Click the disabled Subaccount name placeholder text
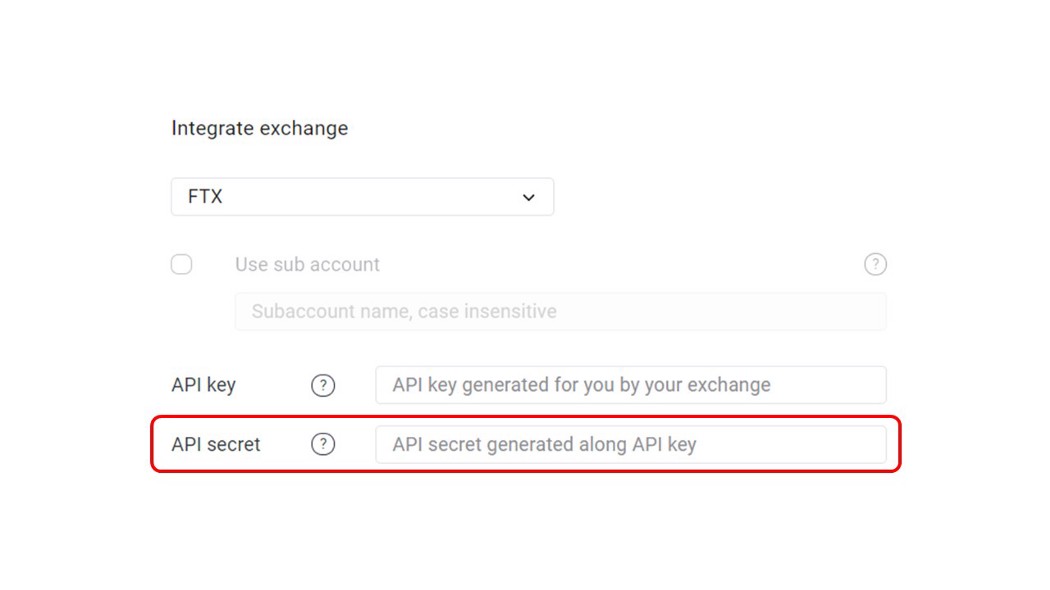The image size is (1050, 590). click(404, 311)
